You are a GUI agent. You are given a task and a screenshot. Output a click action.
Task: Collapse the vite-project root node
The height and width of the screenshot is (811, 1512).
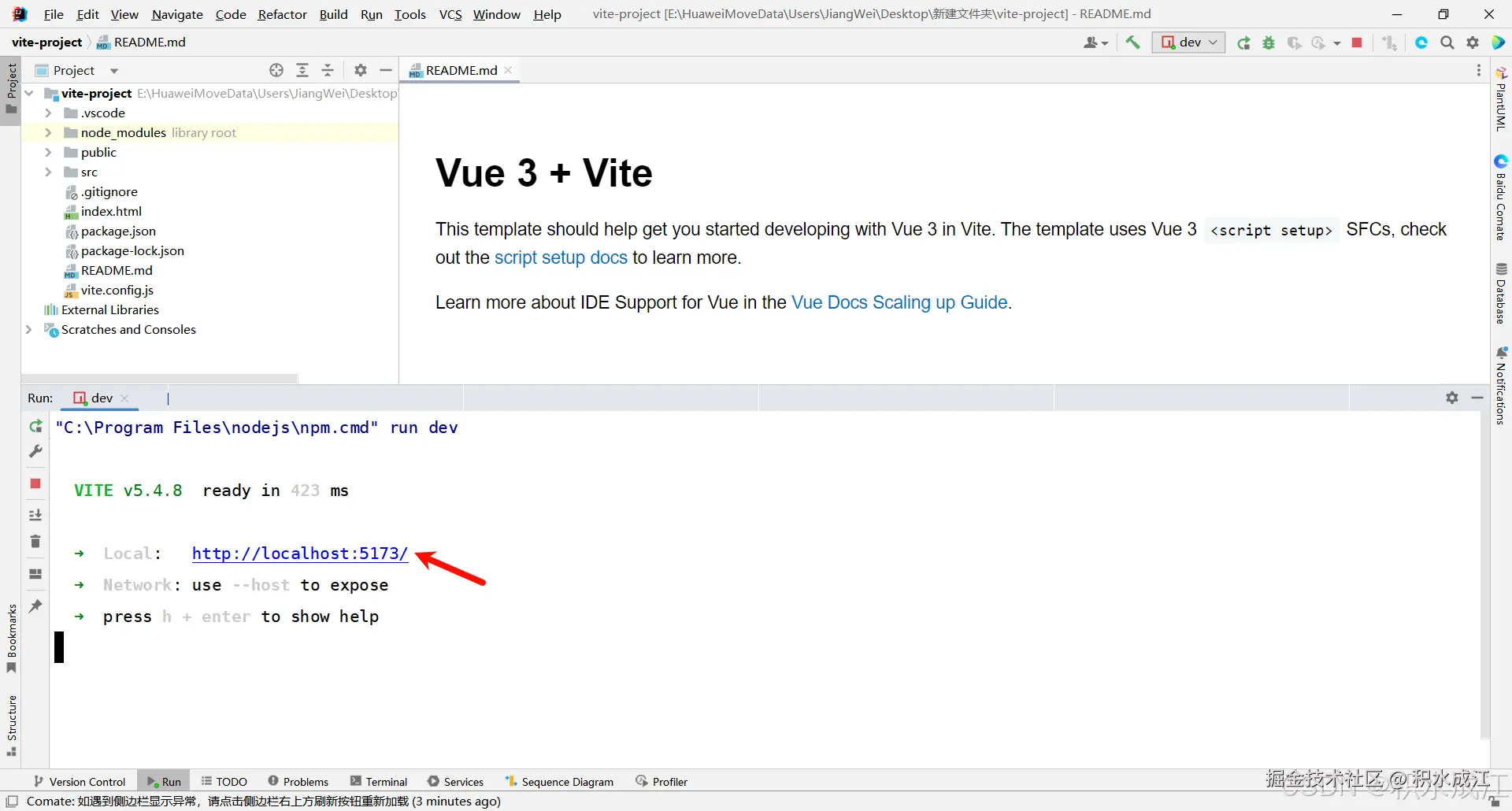click(x=29, y=93)
